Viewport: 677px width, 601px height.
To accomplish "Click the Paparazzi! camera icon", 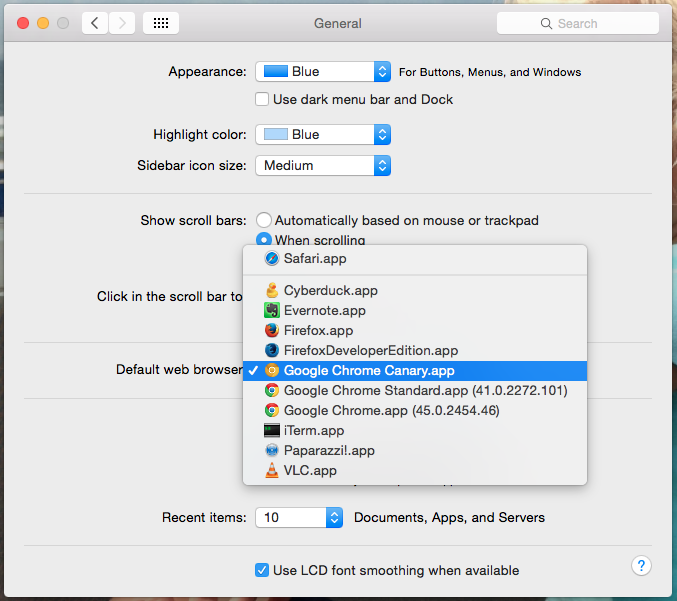I will pos(272,450).
